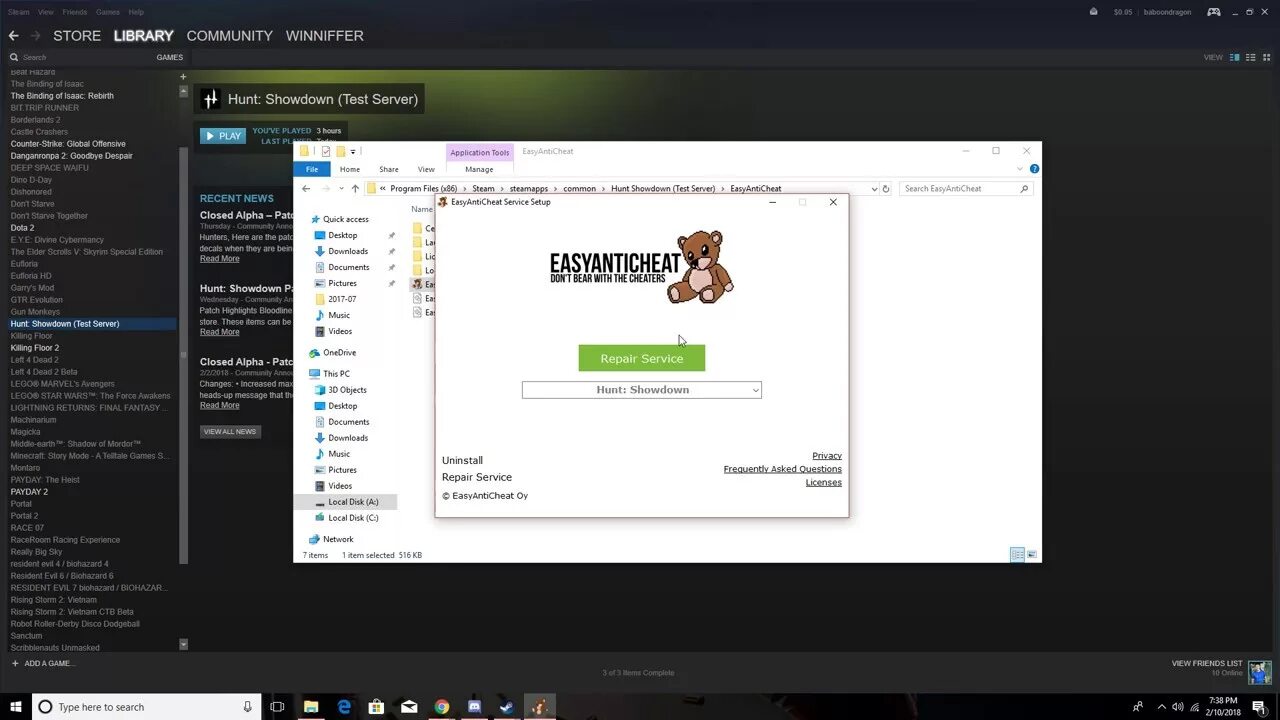Open Explorer help question mark icon

1034,169
